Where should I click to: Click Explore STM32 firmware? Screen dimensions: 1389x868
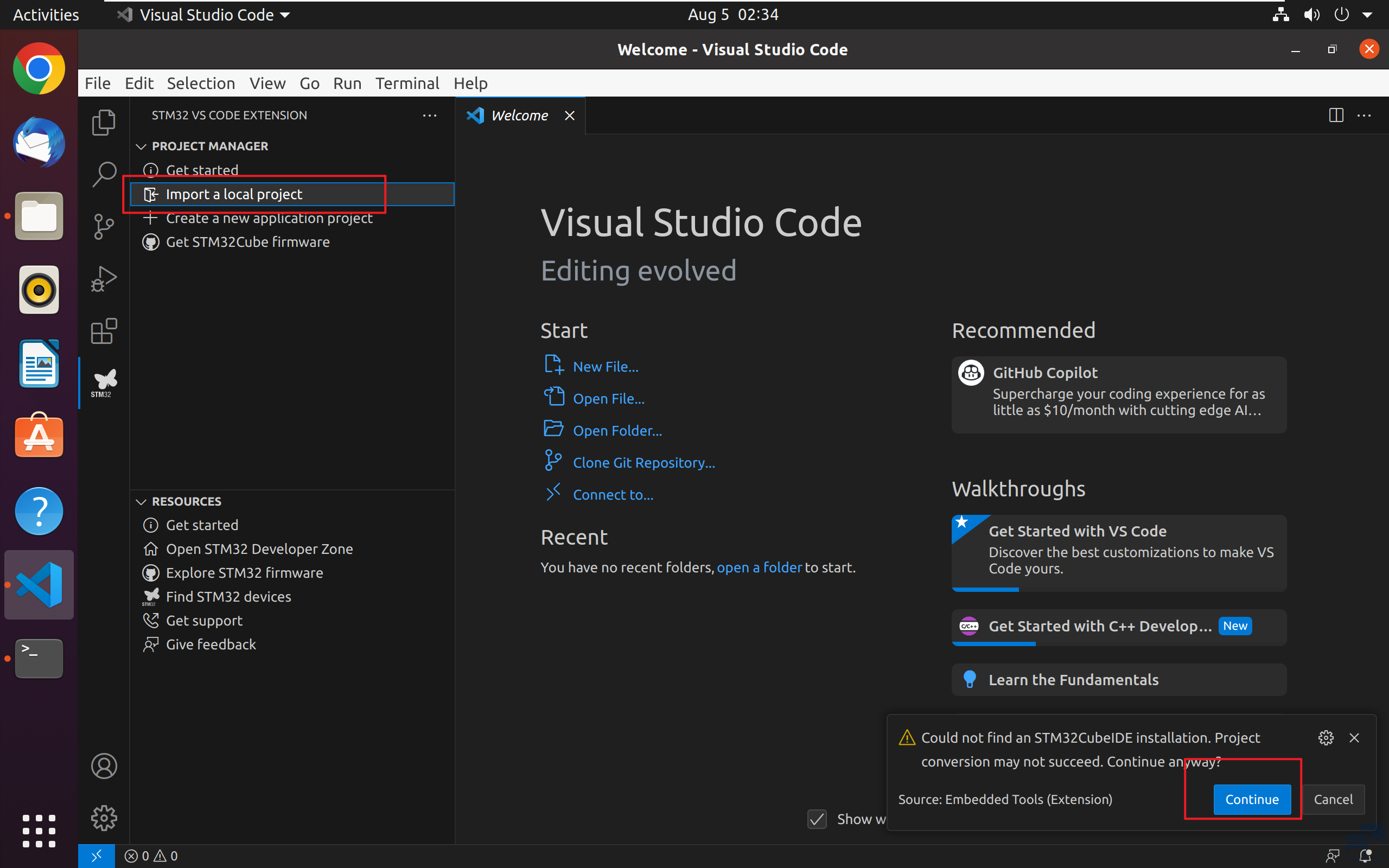[x=292, y=573]
